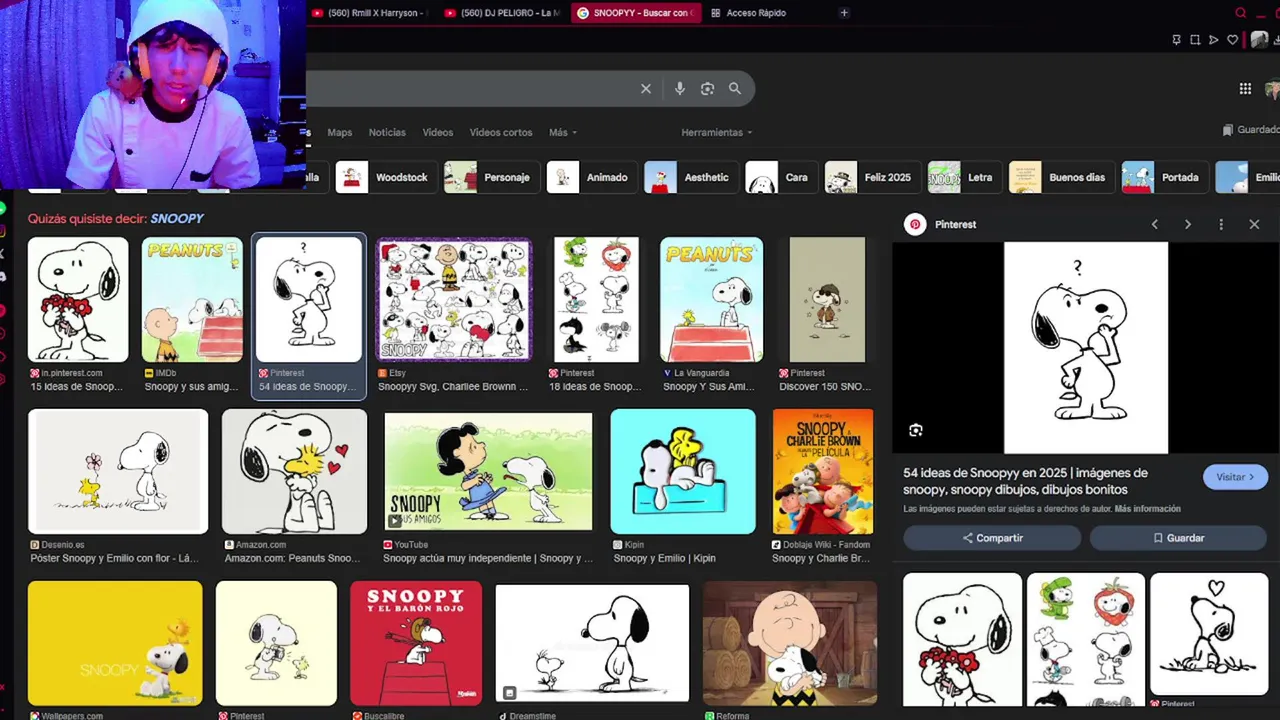Open the Dreamstime Snoopy and bird image
Image resolution: width=1280 pixels, height=720 pixels.
(x=592, y=643)
